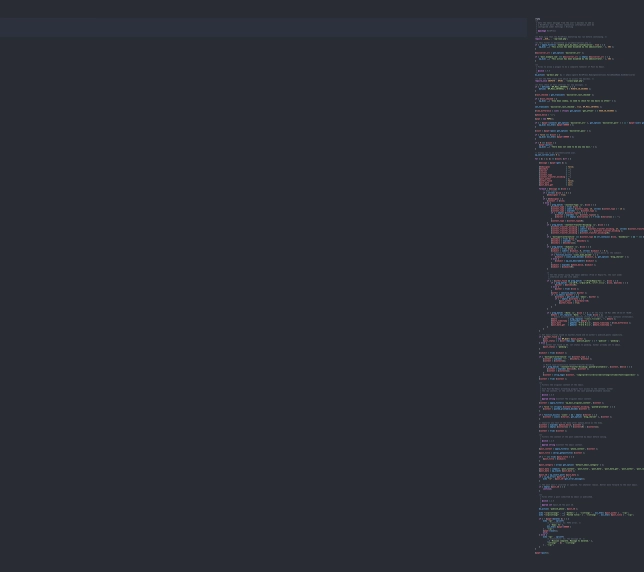The image size is (644, 572).
Task: Click the first code line at the minimap top
Action: (x=537, y=19)
